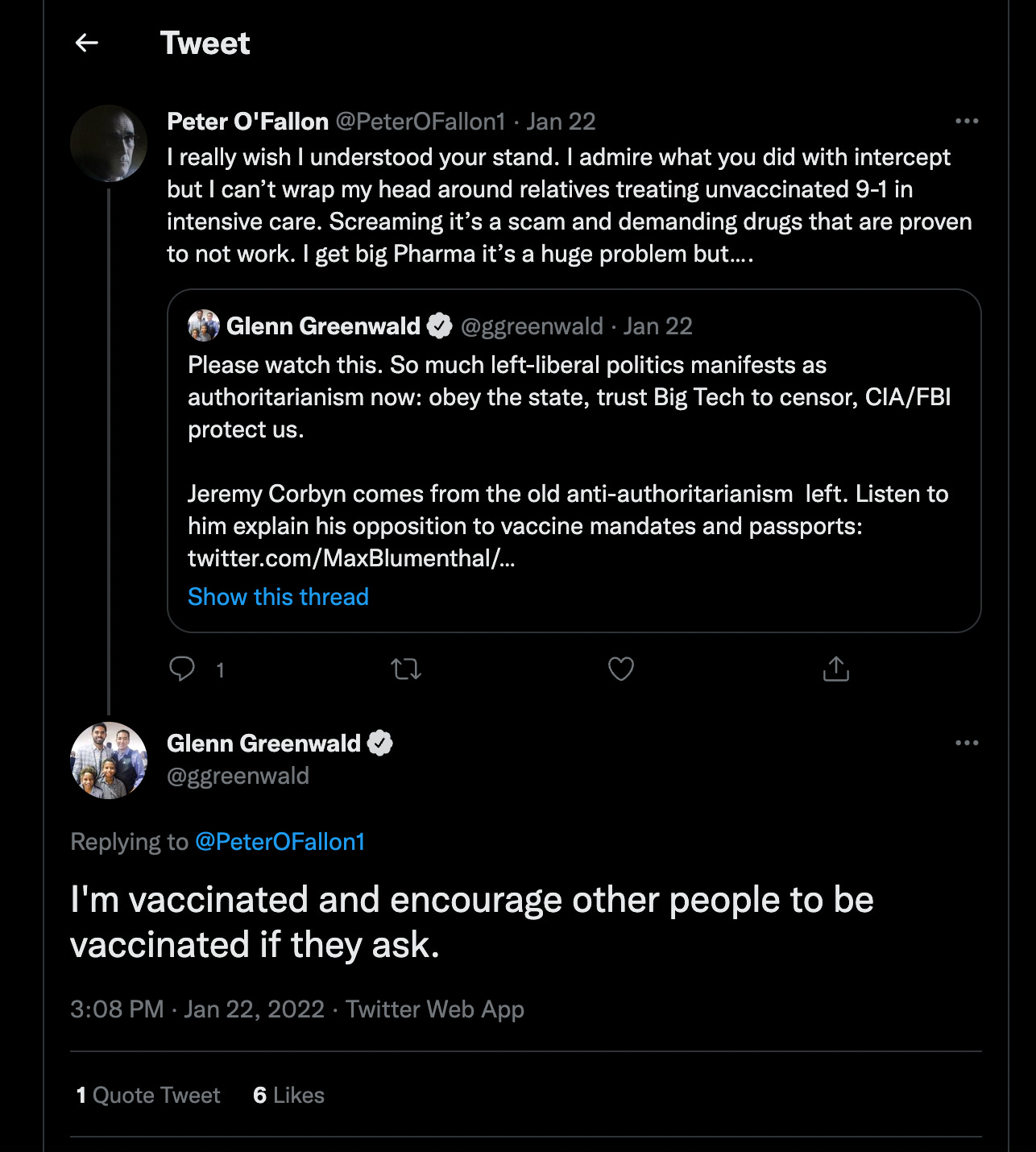Open Peter O'Fallon's profile picture
This screenshot has height=1152, width=1036.
[x=109, y=143]
